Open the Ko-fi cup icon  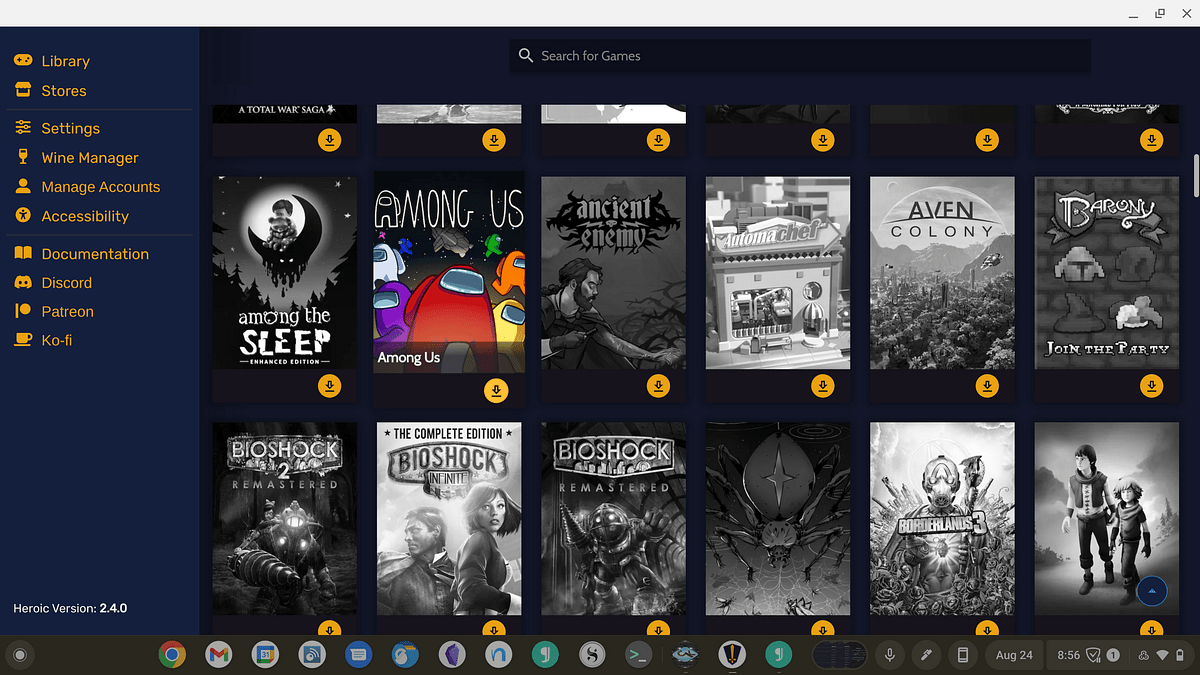tap(21, 340)
